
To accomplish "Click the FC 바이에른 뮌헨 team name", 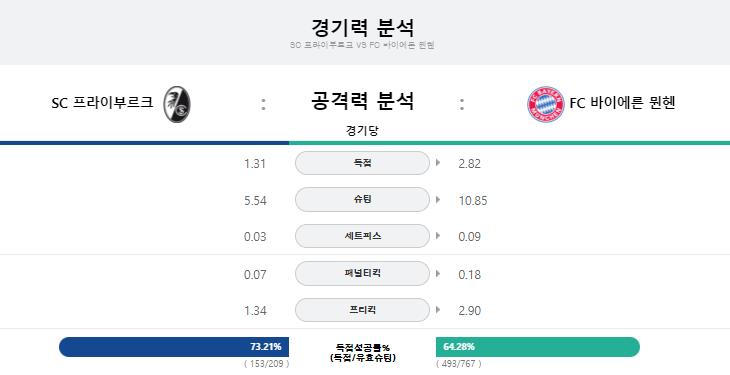I will (622, 102).
